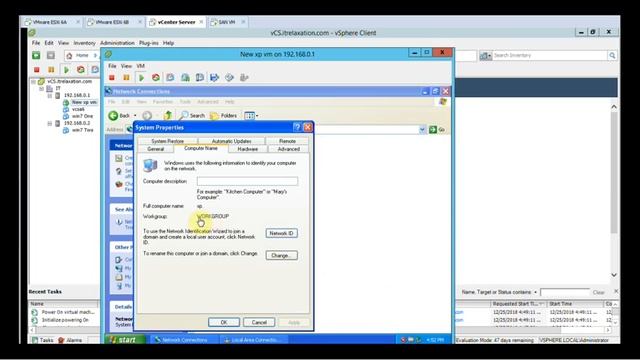Click the Up folder icon in Network Connections
This screenshot has width=640, height=360.
pos(167,116)
